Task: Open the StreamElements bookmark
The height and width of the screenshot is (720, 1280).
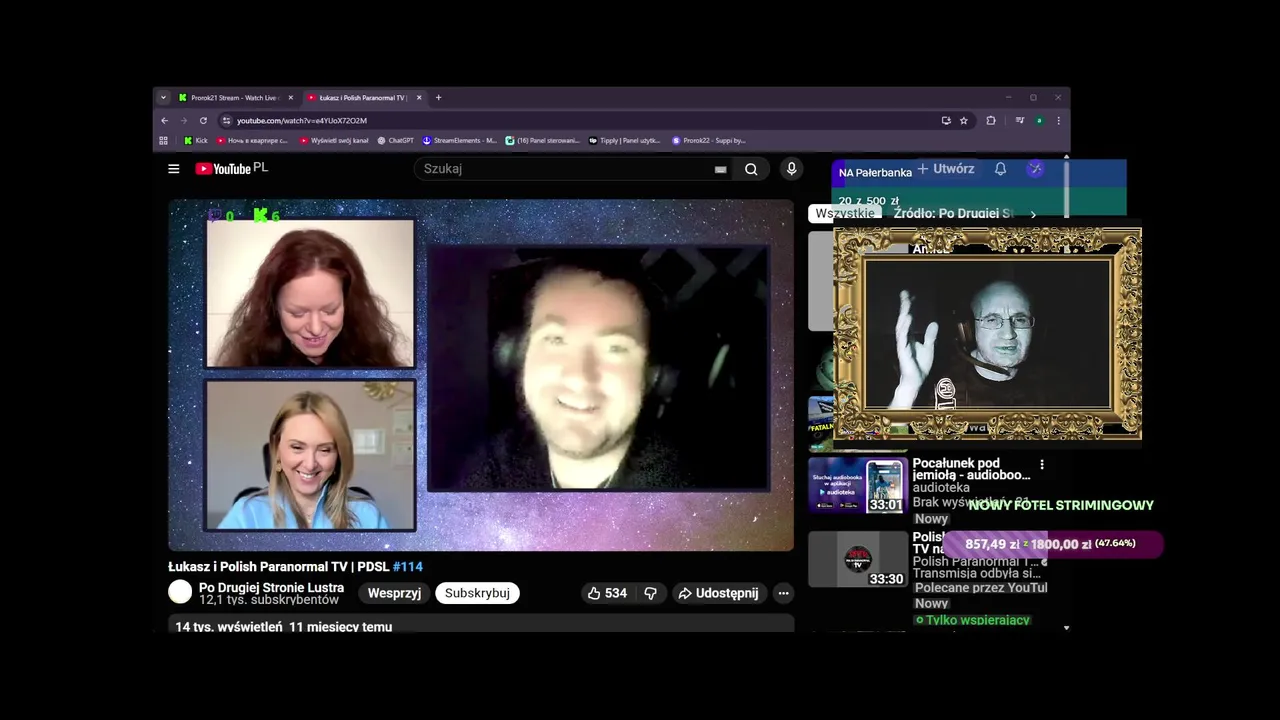Action: (460, 141)
